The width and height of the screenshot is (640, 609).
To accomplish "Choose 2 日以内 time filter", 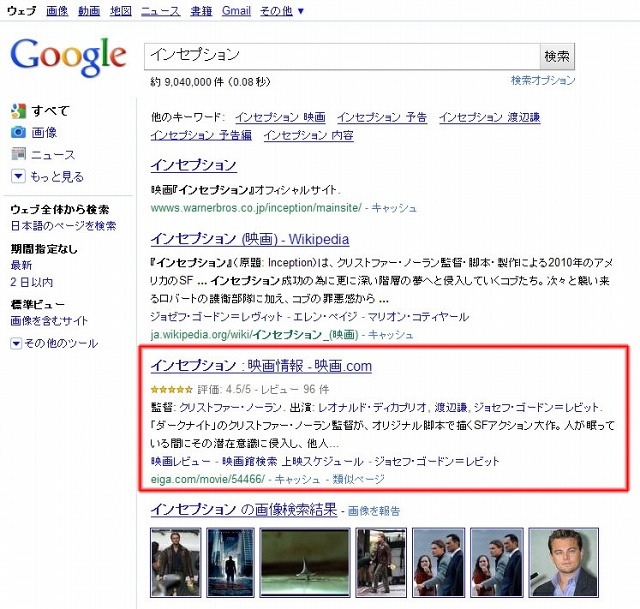I will [31, 282].
